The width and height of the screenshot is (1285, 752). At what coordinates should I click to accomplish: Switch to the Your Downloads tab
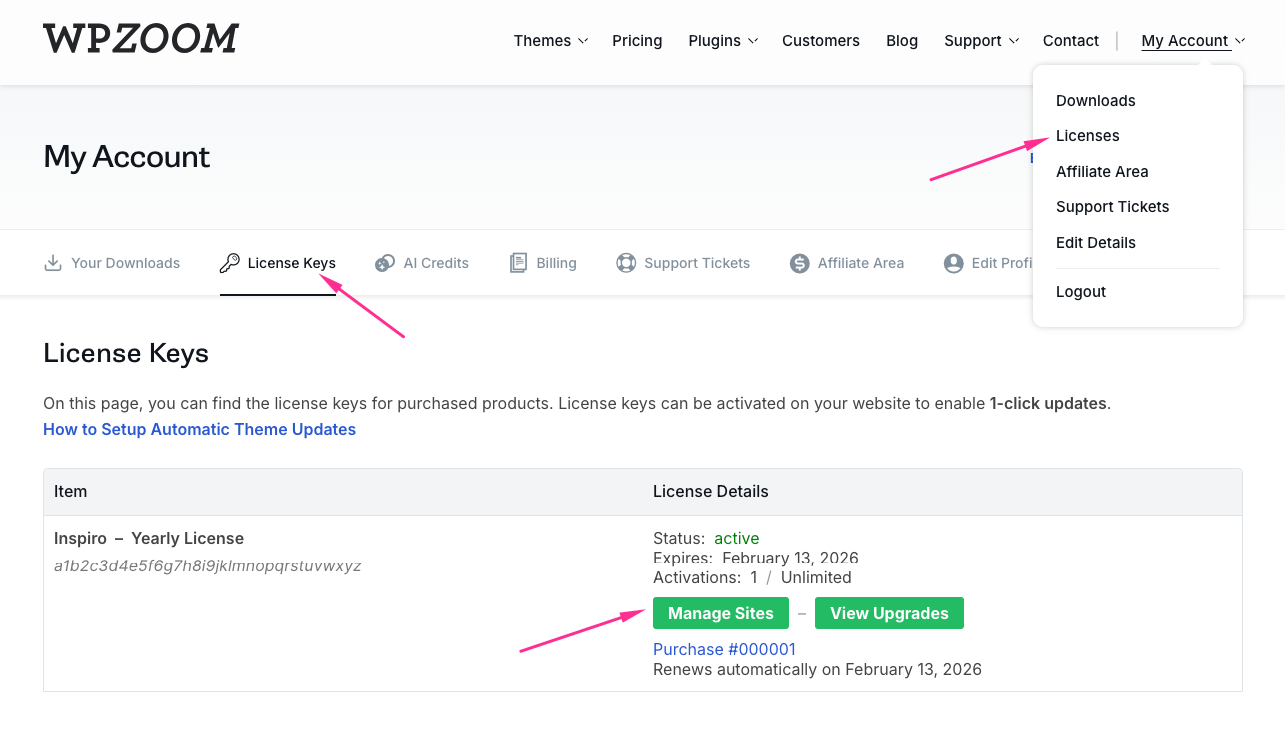tap(125, 263)
